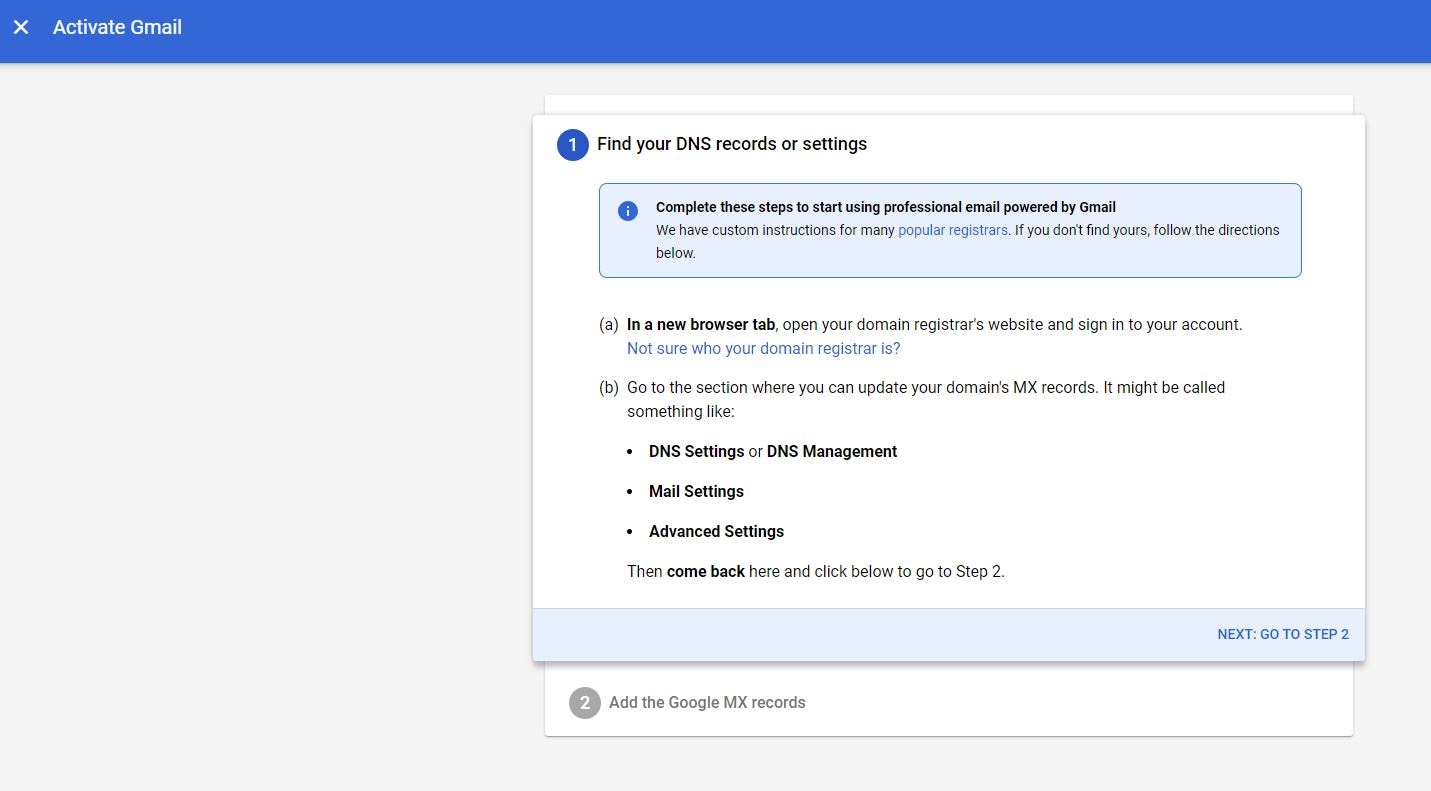The height and width of the screenshot is (791, 1431).
Task: Expand the 'Add the Google MX records' step
Action: tap(706, 703)
